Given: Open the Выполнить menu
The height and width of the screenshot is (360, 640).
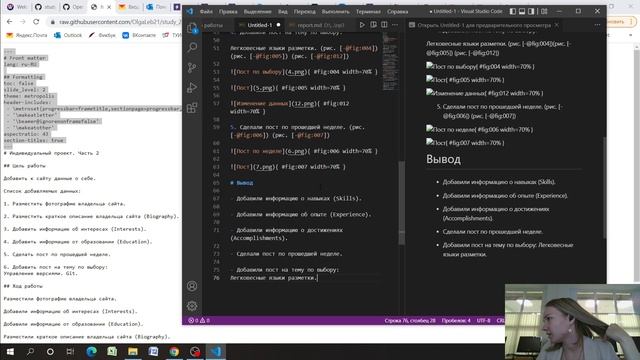Looking at the screenshot, I should pyautogui.click(x=336, y=11).
